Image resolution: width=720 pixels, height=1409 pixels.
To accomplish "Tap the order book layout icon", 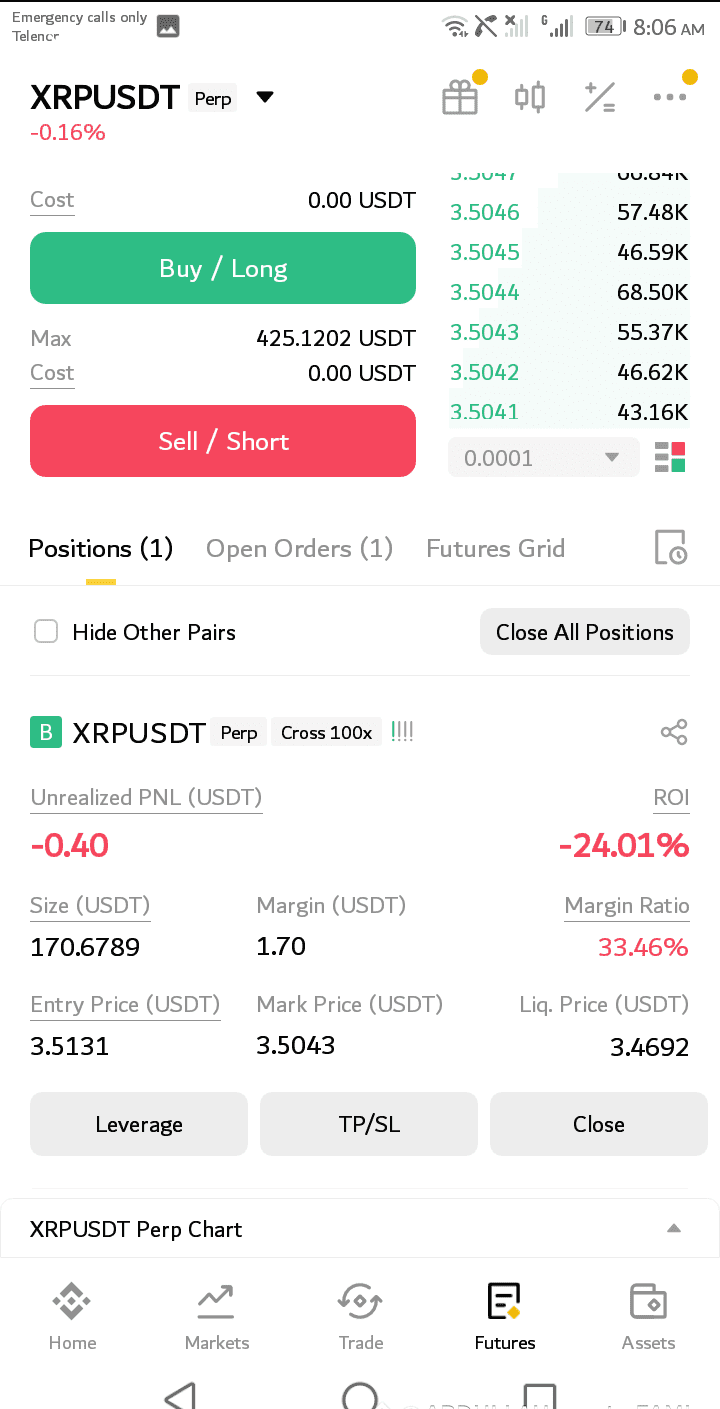I will (670, 457).
